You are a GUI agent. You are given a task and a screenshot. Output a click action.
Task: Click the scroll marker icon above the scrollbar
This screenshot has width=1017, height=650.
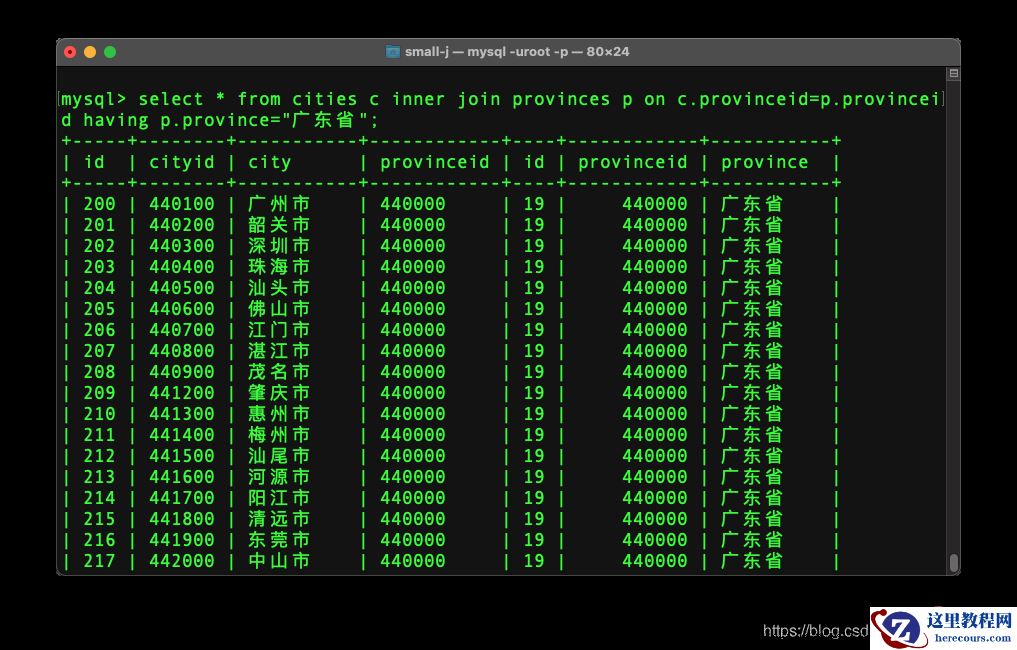(953, 73)
